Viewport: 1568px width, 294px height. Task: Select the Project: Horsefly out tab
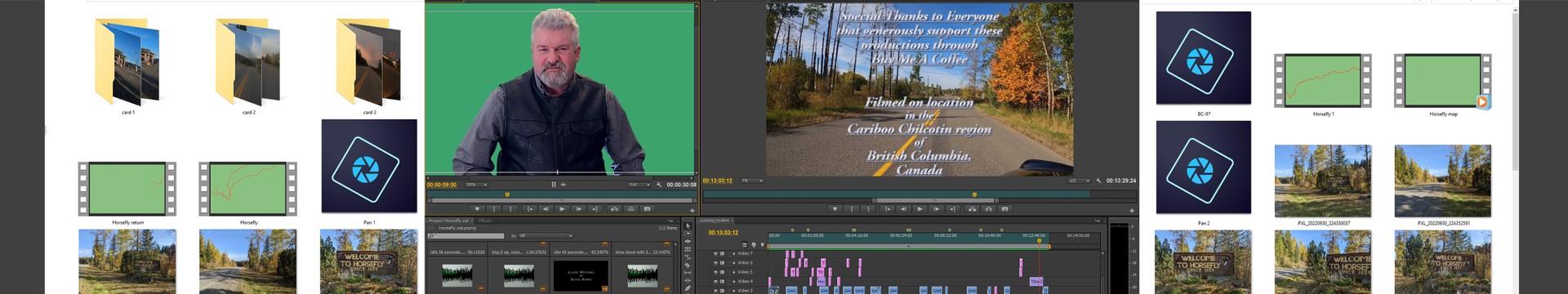point(448,220)
